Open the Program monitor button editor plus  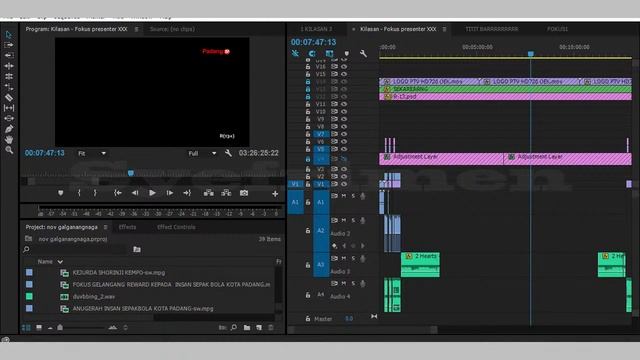click(275, 194)
